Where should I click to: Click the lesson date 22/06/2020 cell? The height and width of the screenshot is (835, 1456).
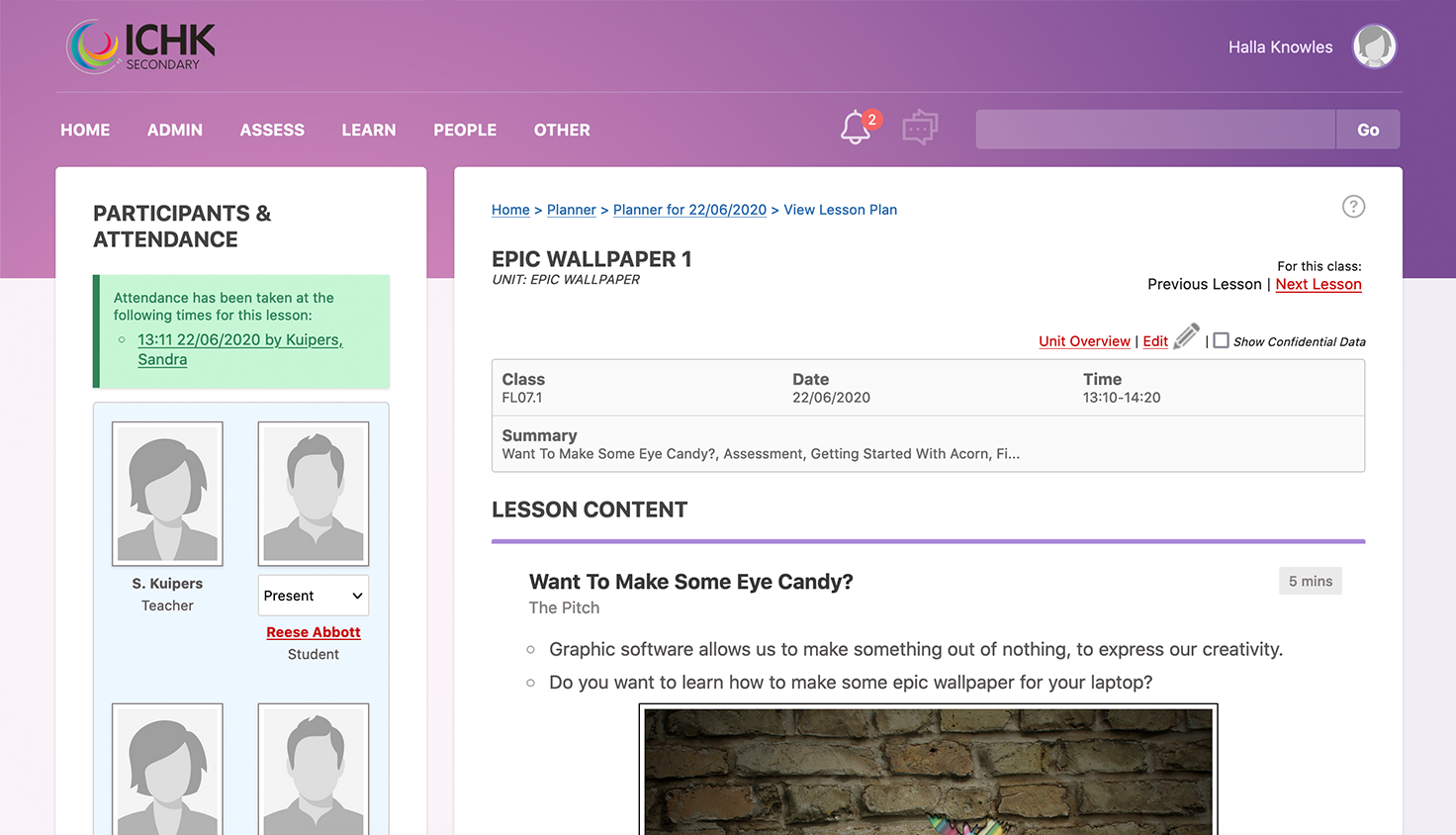click(x=831, y=398)
